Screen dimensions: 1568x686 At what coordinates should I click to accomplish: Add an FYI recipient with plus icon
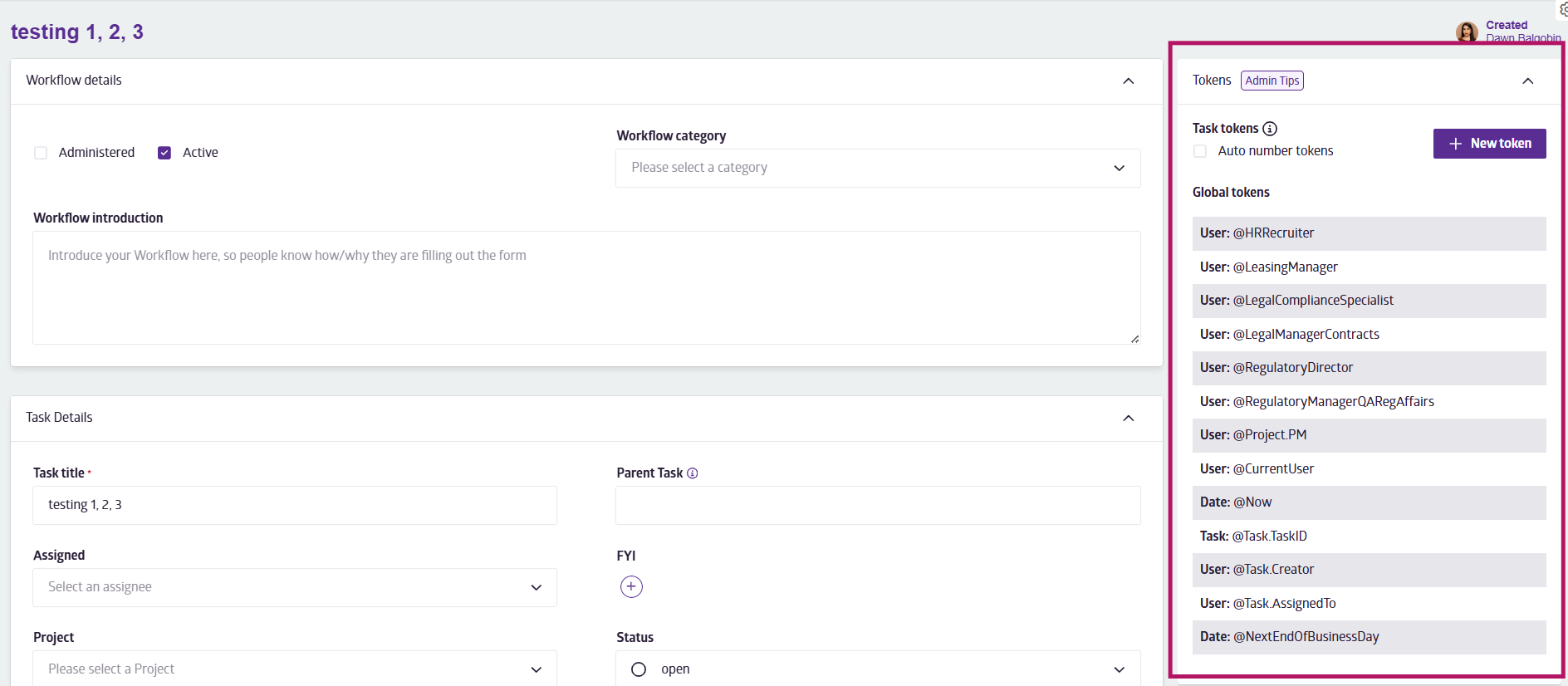[x=631, y=587]
